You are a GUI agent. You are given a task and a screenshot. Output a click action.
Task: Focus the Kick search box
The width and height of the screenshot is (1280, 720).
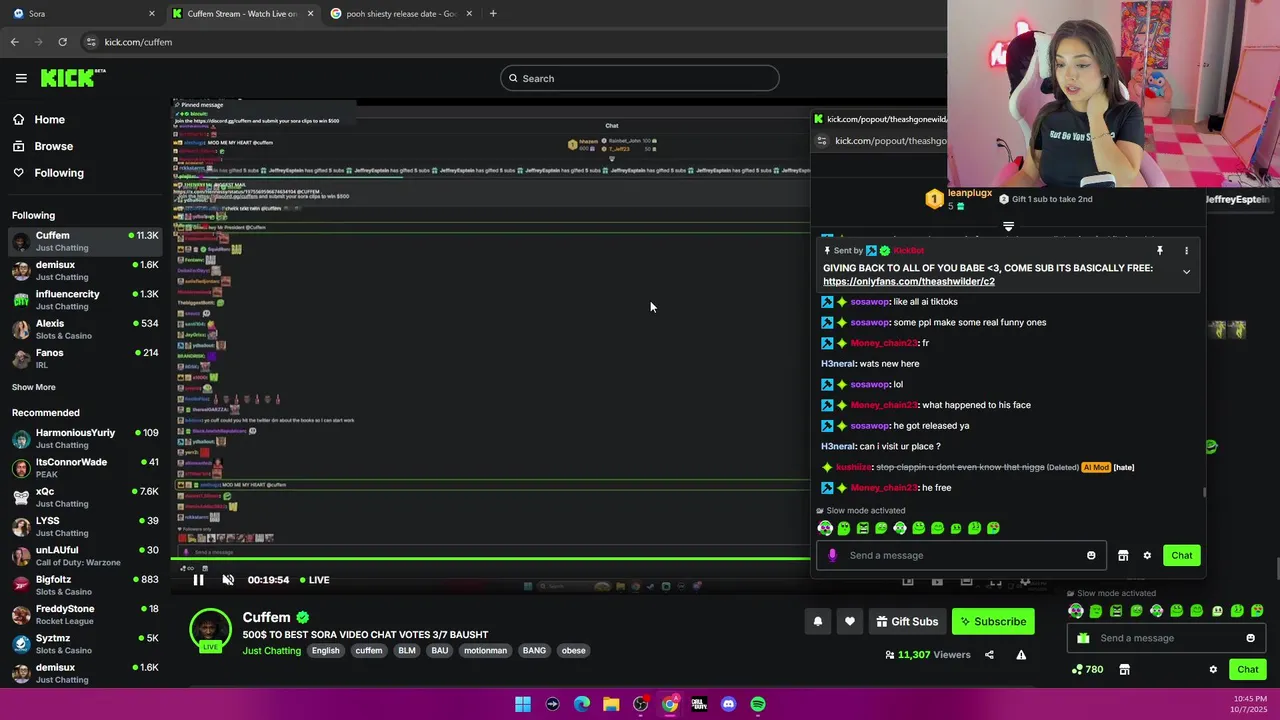tap(640, 78)
